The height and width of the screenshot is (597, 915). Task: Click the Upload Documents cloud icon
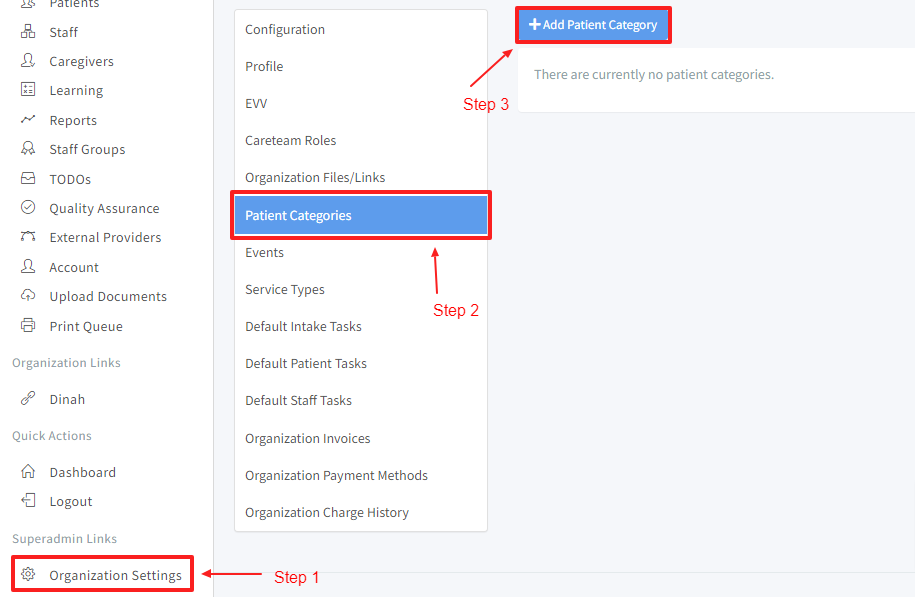28,296
